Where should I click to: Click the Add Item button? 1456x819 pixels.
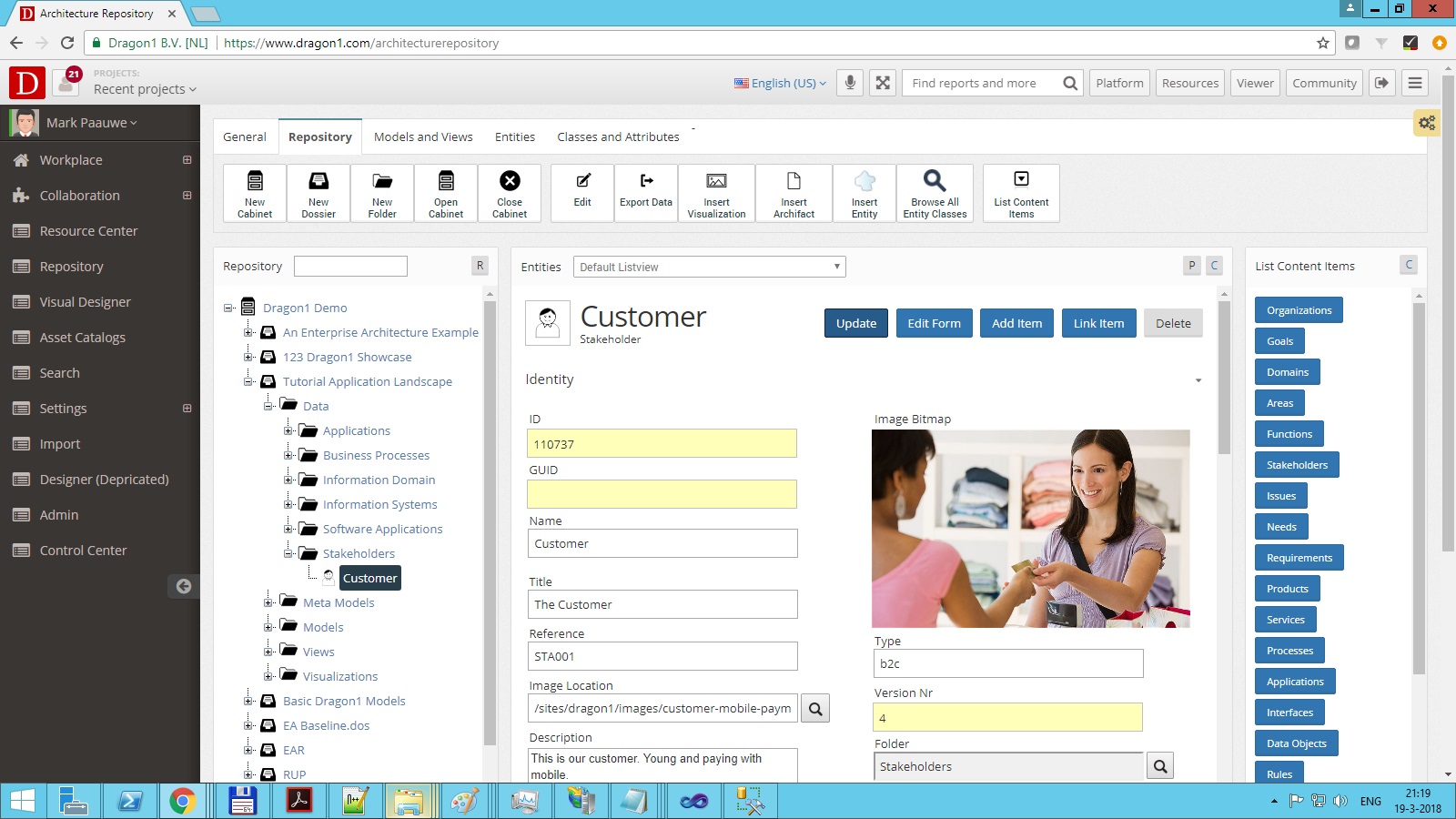(1017, 323)
